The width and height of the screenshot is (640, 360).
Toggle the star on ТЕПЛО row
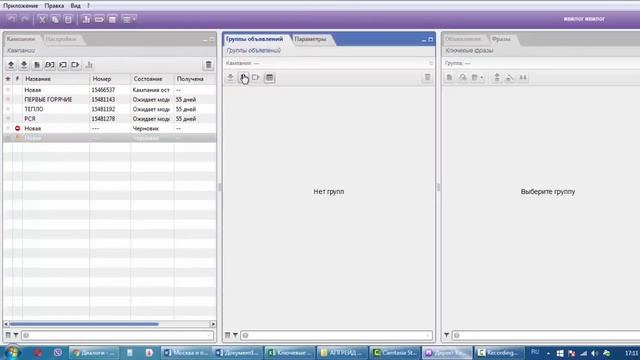coord(8,109)
